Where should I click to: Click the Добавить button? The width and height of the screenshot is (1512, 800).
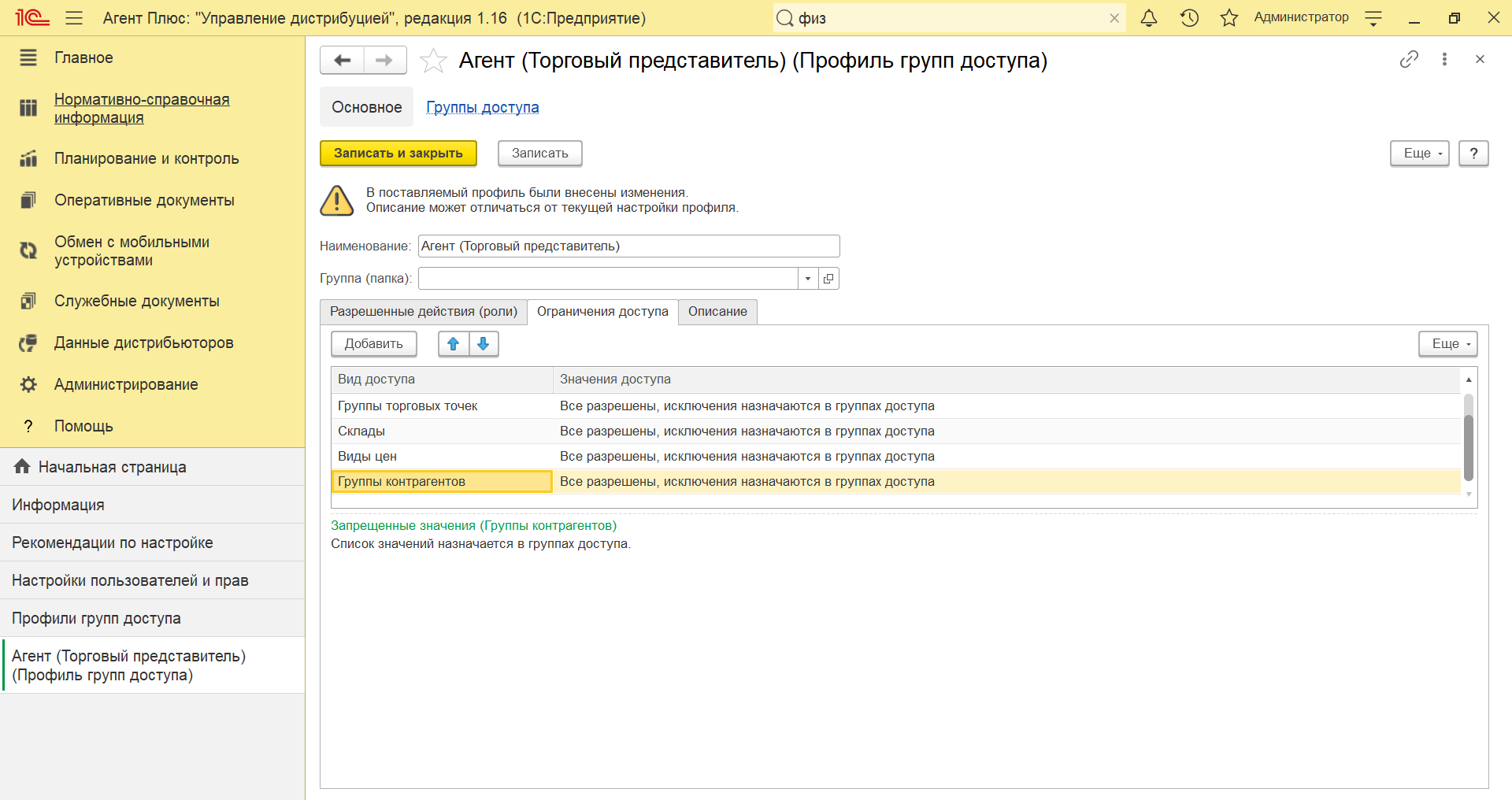click(374, 343)
